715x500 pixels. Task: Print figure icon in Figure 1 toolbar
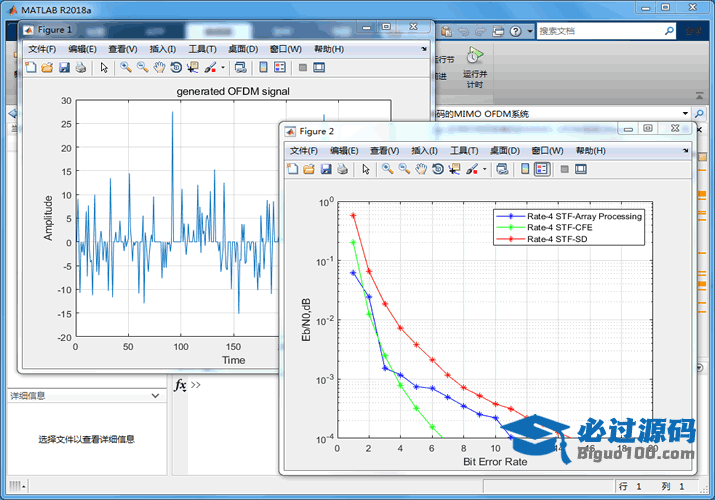click(x=81, y=68)
